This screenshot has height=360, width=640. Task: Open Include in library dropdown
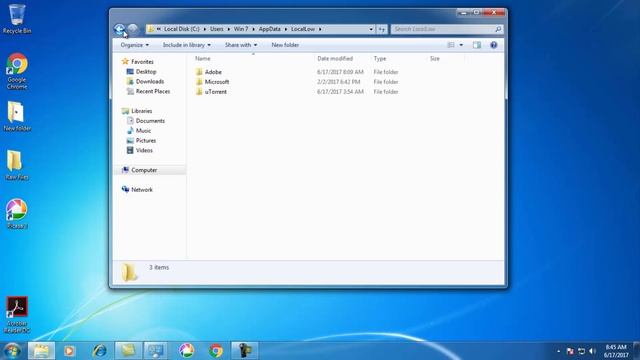[187, 45]
